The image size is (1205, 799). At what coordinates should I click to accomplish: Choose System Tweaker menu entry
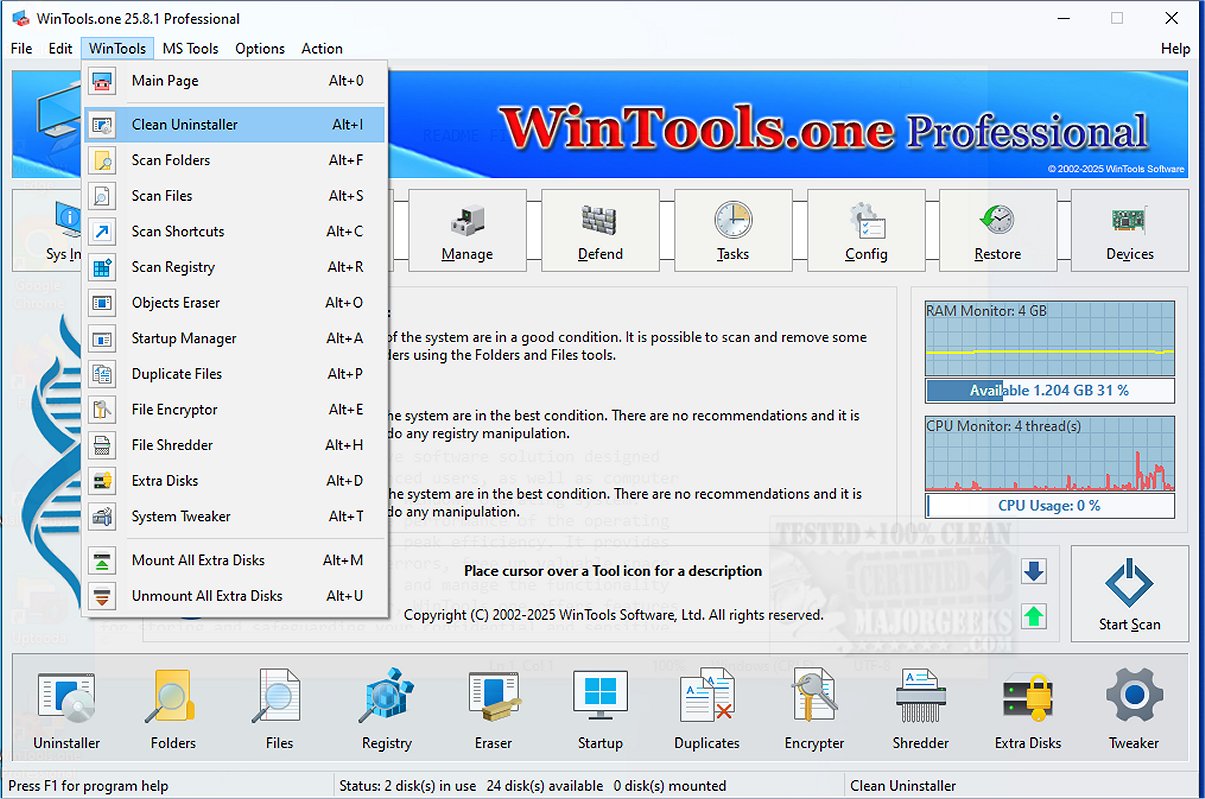click(235, 516)
